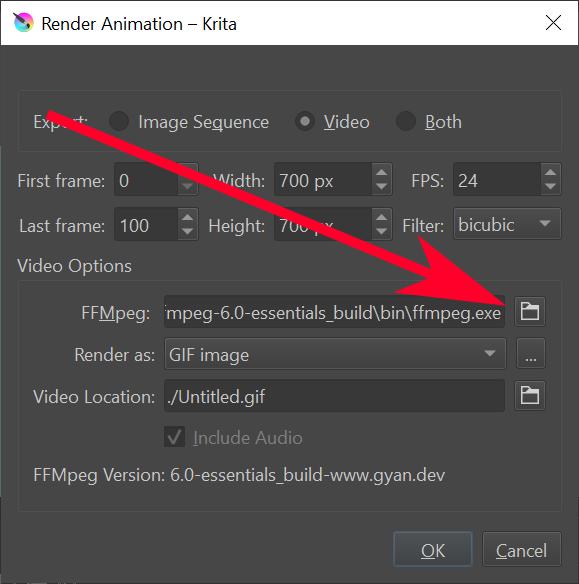The width and height of the screenshot is (579, 584).
Task: Increase the Height value with up arrow
Action: 381,217
